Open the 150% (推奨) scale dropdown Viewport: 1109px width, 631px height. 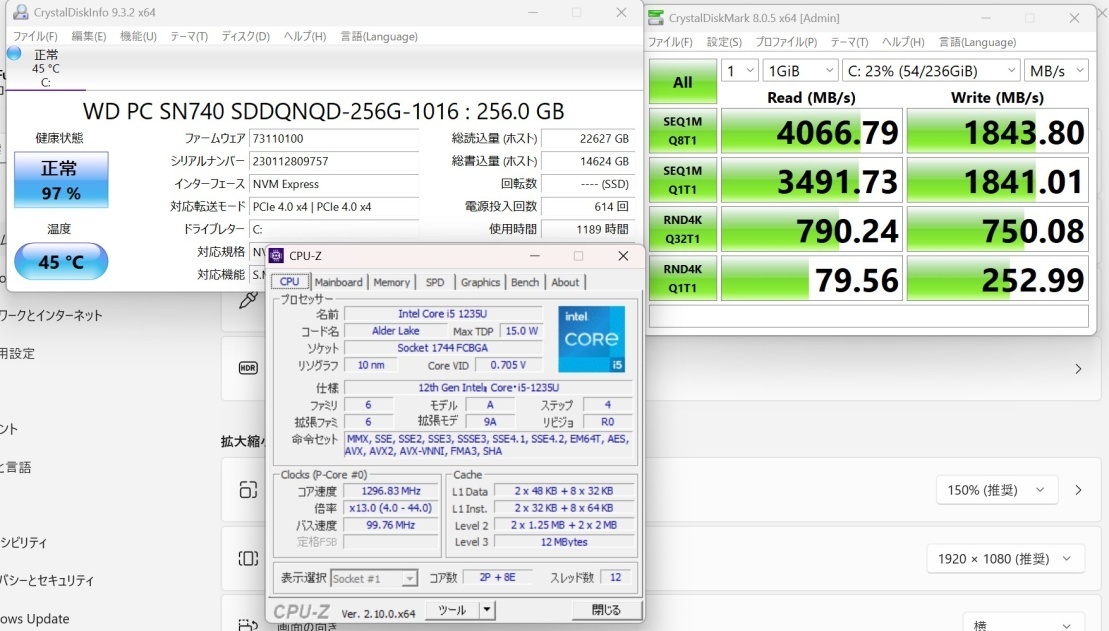point(997,490)
